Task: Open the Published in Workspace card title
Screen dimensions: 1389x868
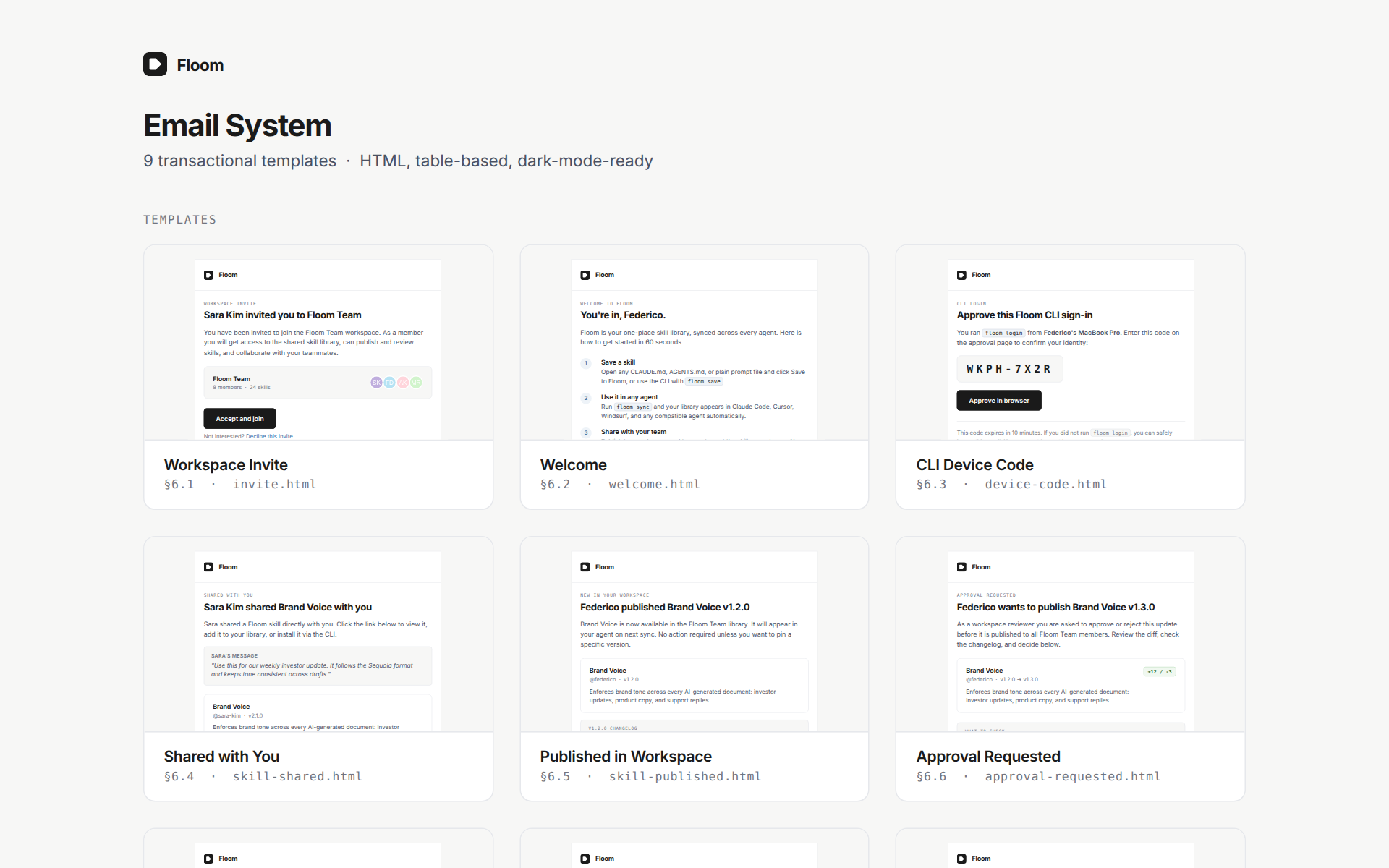Action: 626,757
